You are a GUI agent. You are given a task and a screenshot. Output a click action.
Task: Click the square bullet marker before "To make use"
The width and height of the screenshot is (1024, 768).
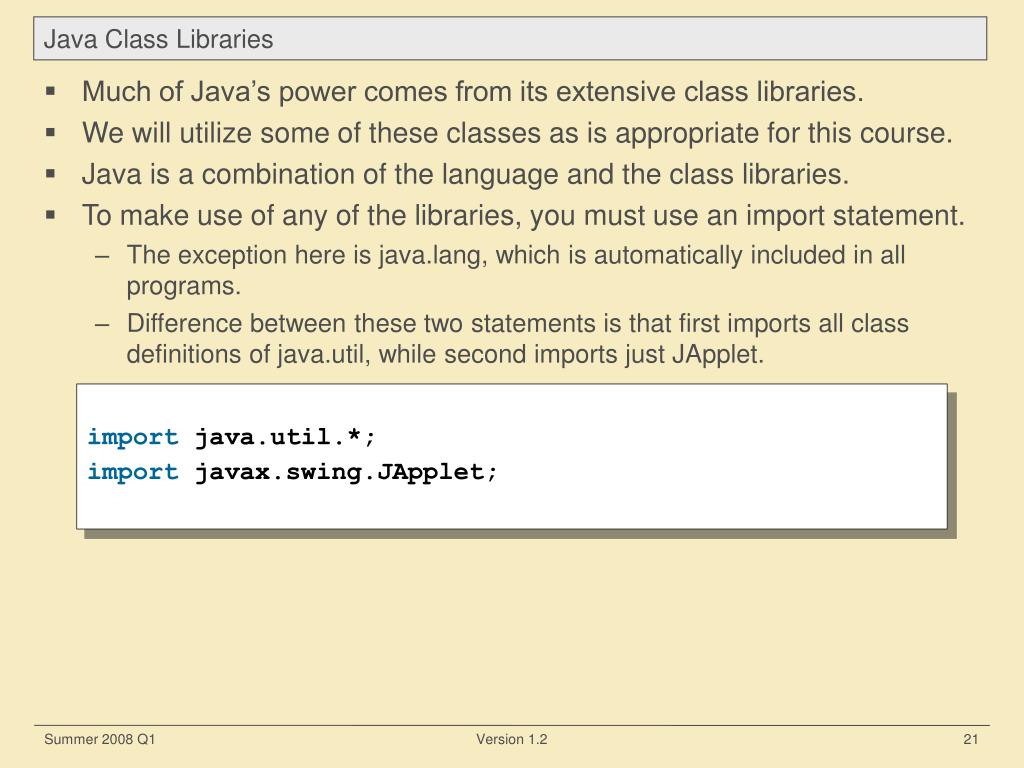[x=50, y=215]
